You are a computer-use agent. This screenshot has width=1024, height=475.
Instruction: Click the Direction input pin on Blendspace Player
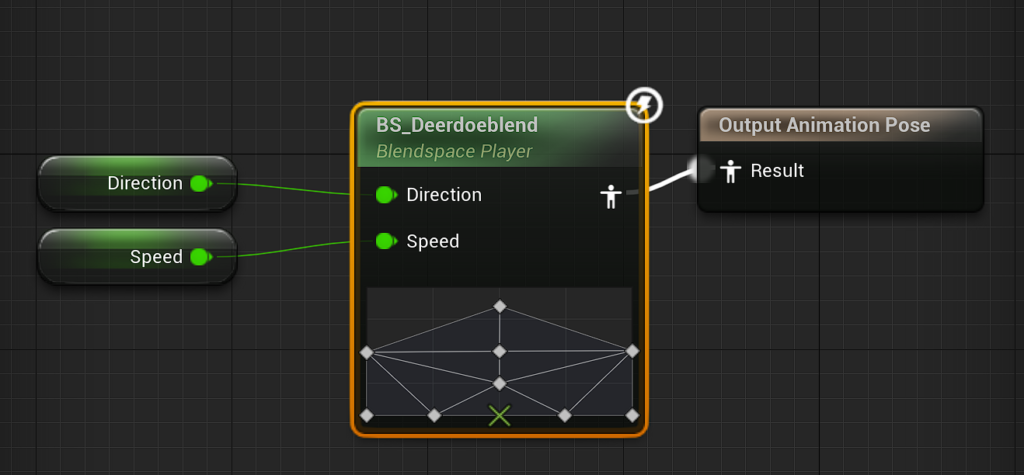tap(387, 195)
